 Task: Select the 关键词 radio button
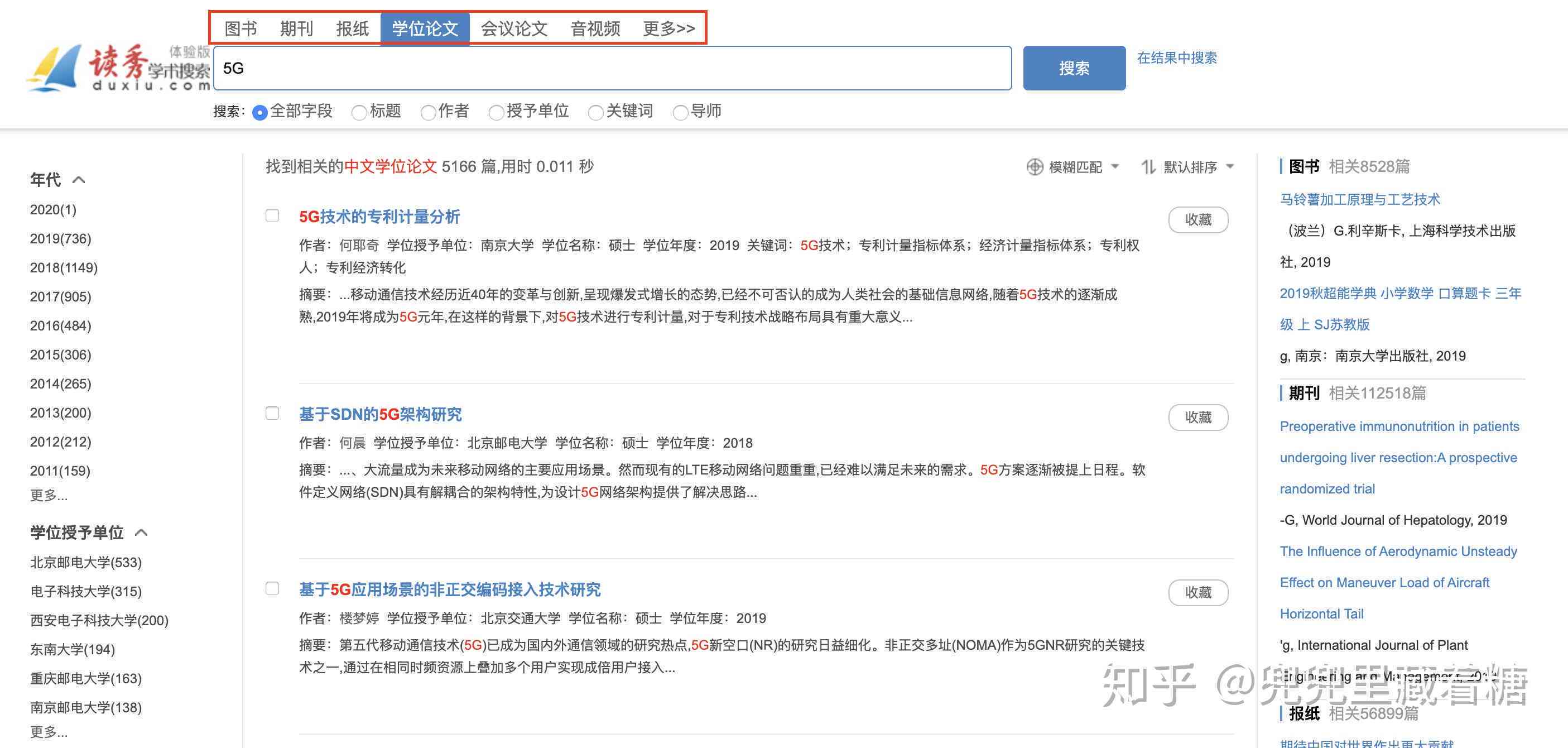point(596,113)
